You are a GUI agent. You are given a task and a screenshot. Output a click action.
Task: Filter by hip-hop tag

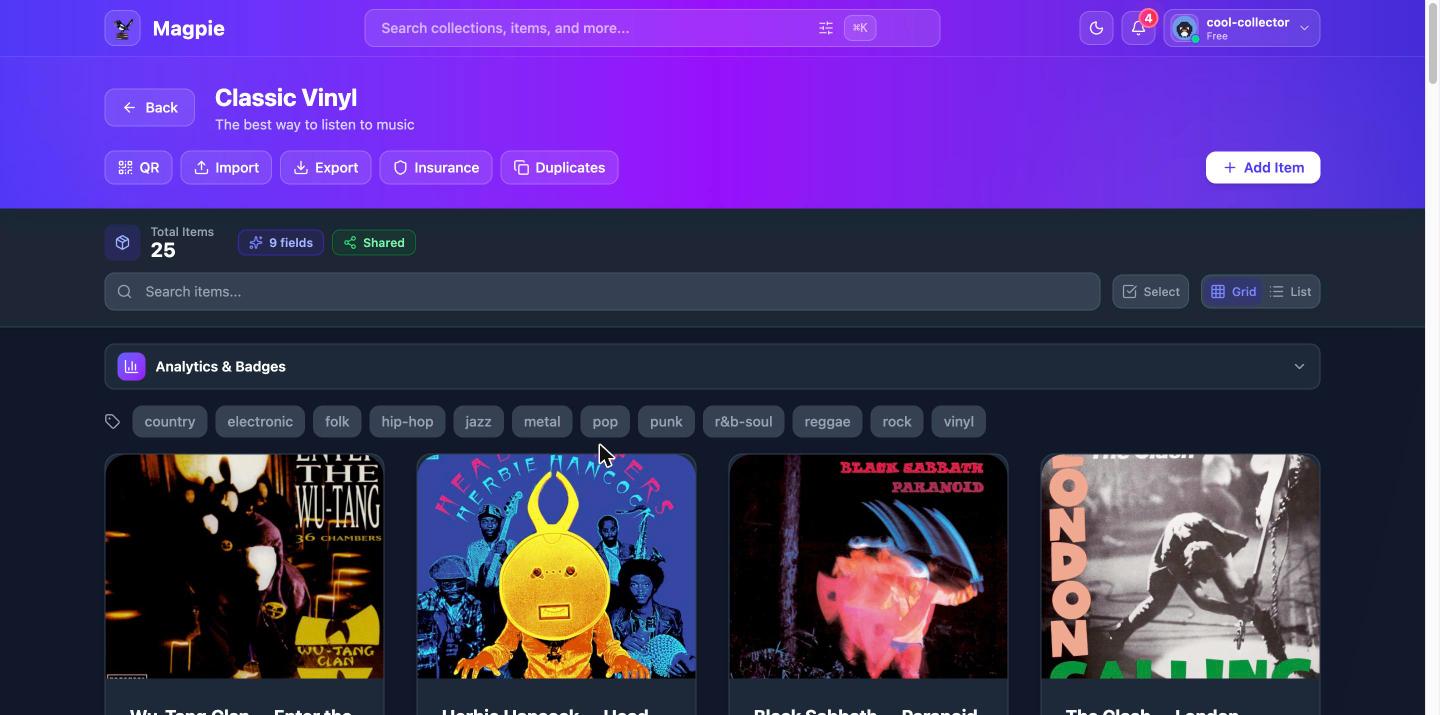(407, 422)
